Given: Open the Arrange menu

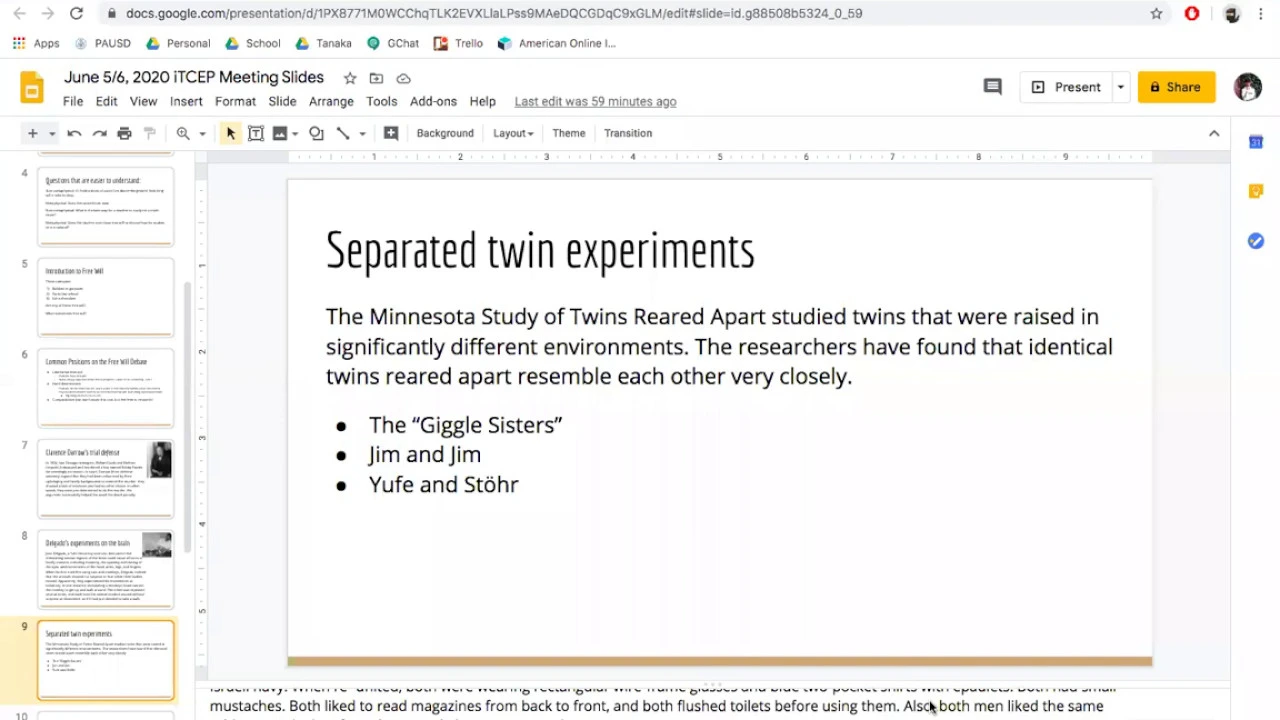Looking at the screenshot, I should 331,101.
